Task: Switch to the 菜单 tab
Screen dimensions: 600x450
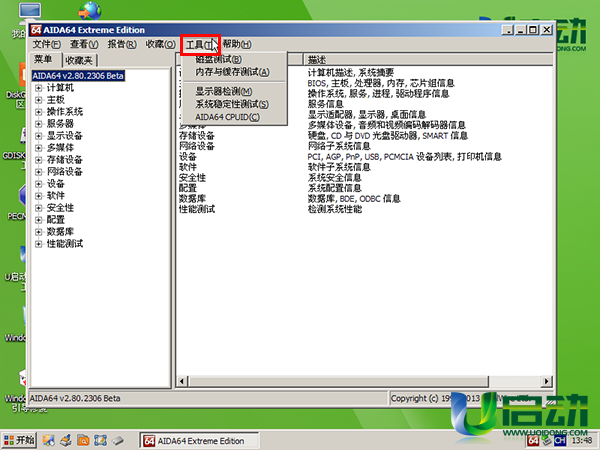Action: pos(43,59)
